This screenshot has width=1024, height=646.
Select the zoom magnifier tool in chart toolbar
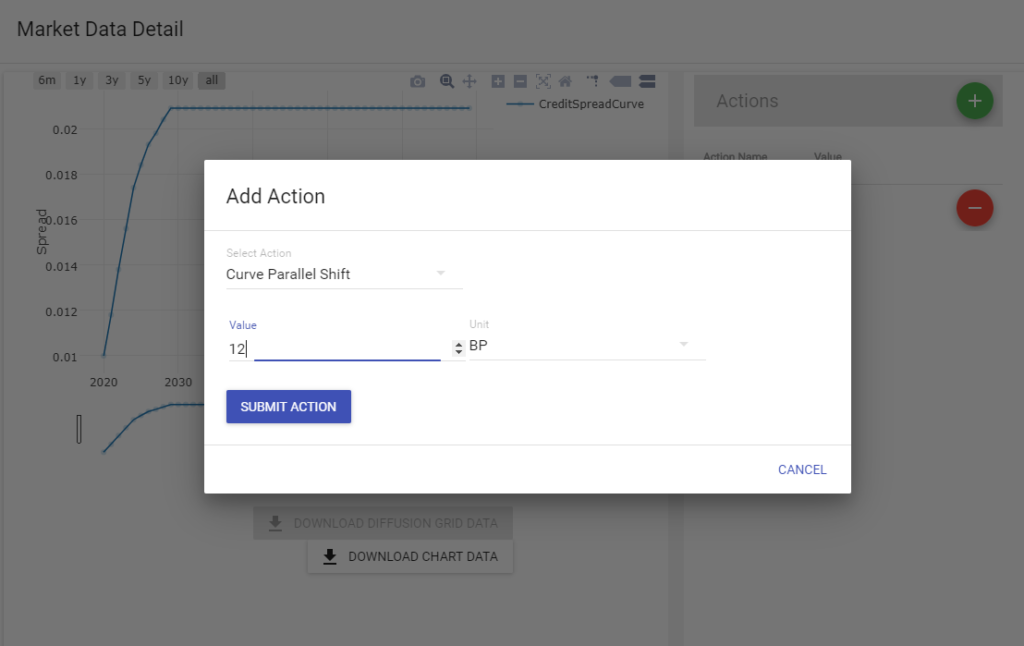coord(447,81)
